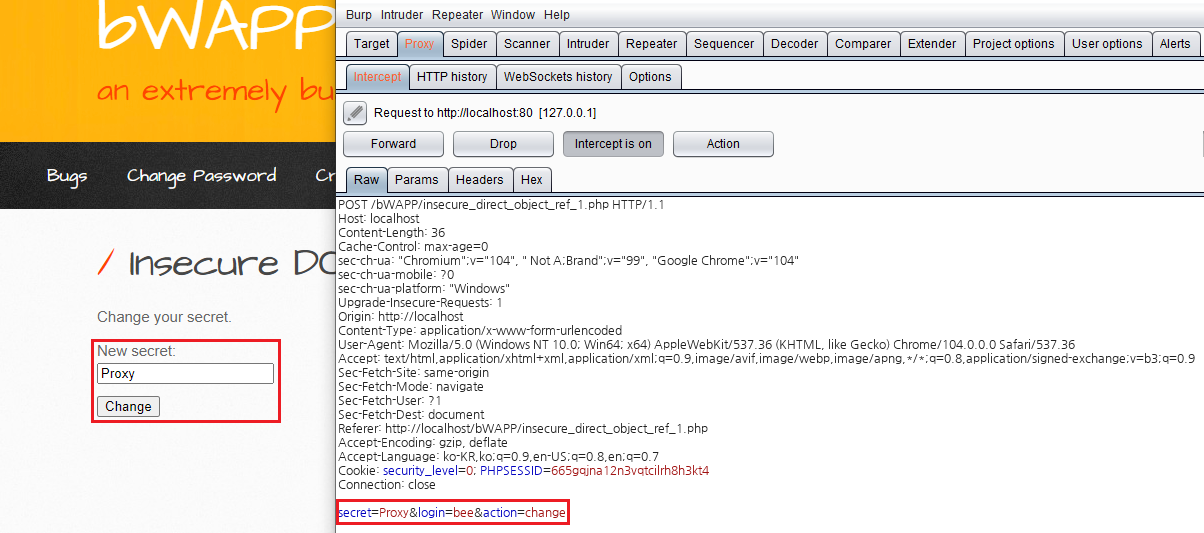Switch to the Hex view tab

coord(532,180)
